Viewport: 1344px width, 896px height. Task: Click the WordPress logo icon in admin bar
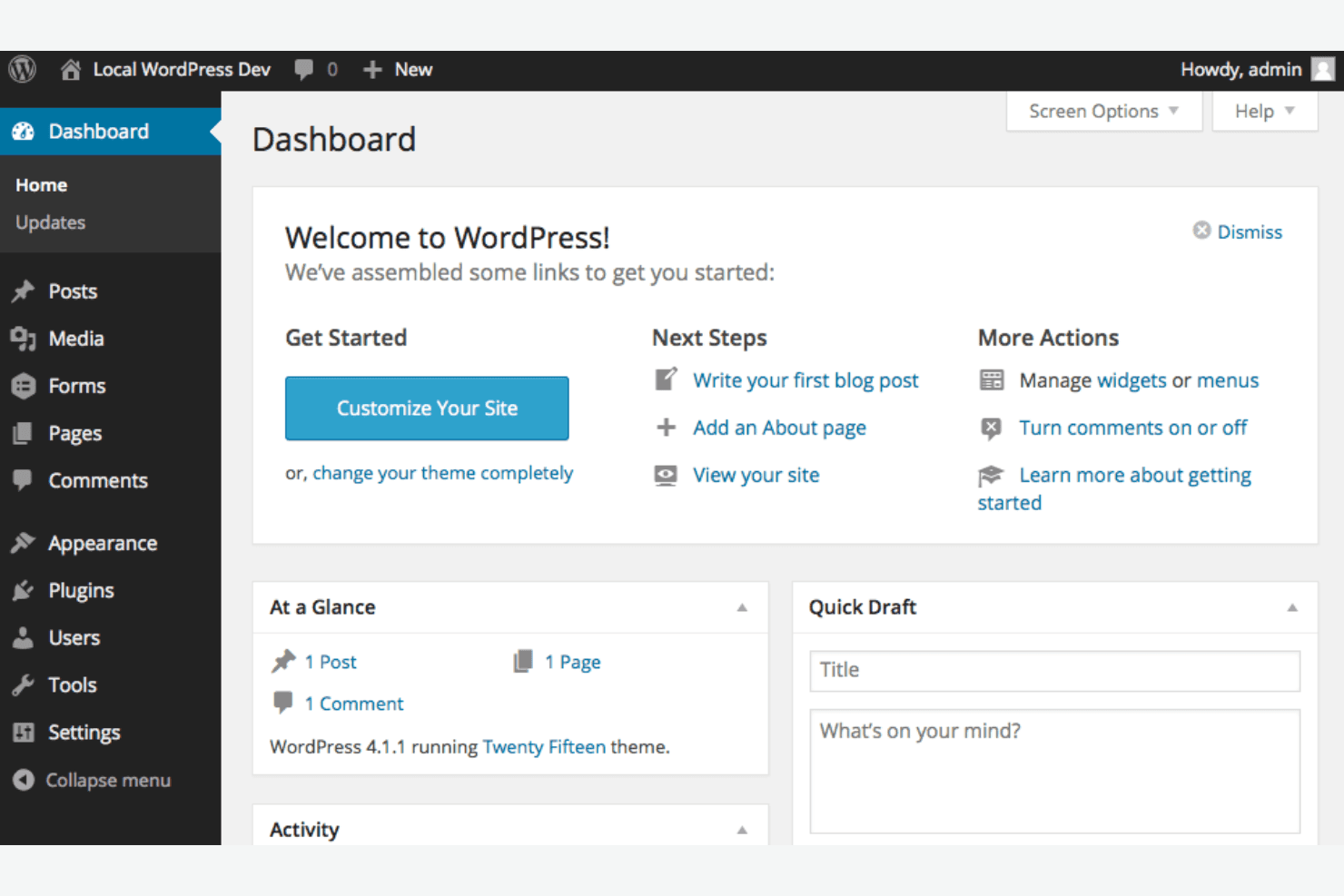[23, 69]
